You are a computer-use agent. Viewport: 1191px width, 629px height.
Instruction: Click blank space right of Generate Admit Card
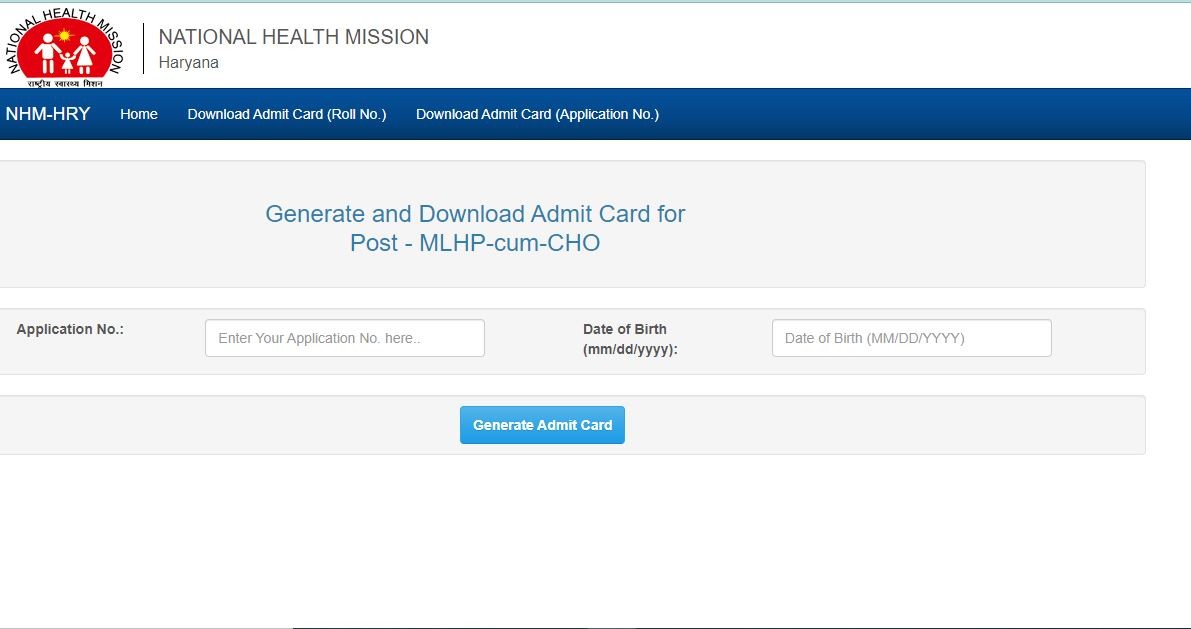(x=880, y=425)
